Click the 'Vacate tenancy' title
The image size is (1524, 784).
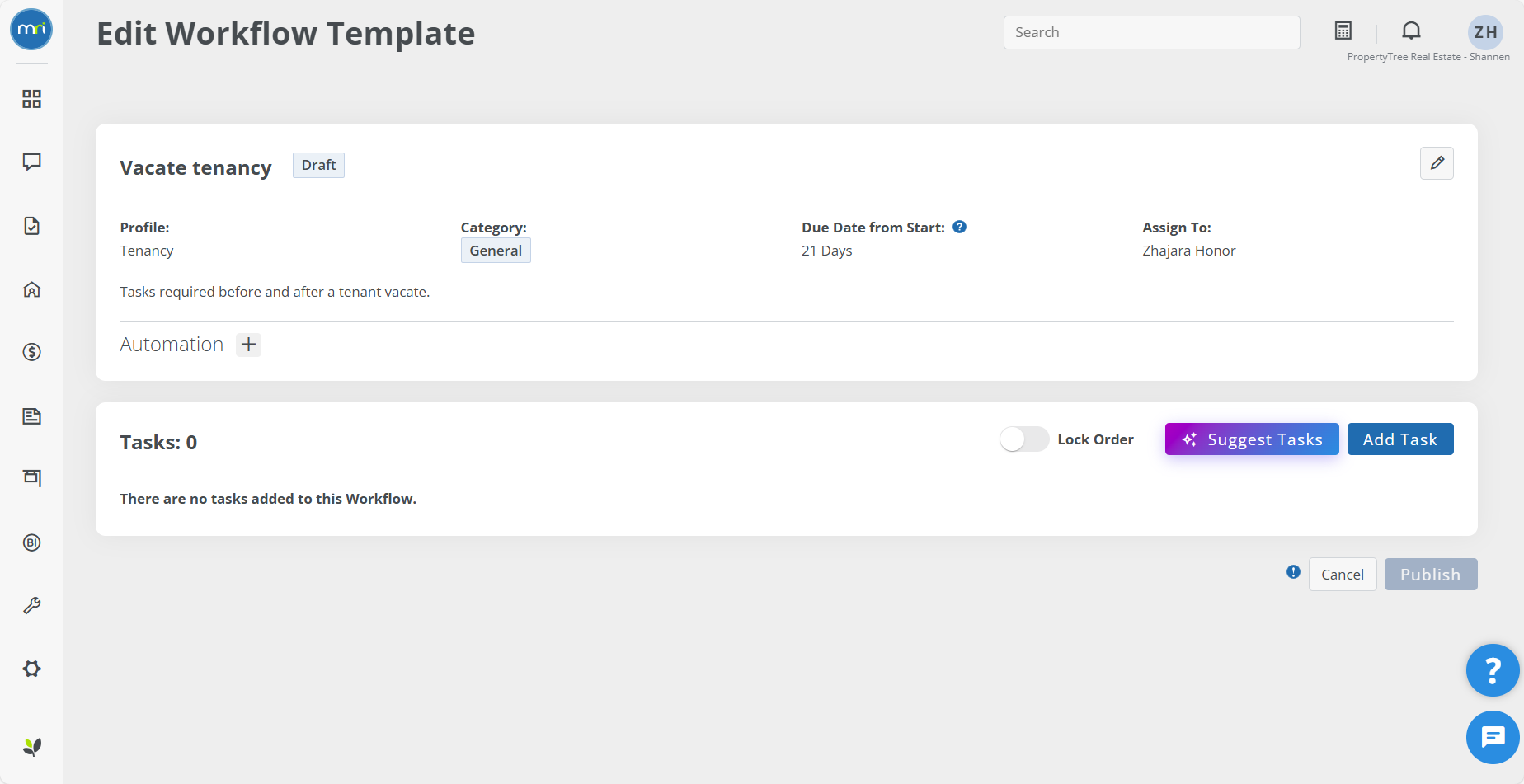point(195,167)
